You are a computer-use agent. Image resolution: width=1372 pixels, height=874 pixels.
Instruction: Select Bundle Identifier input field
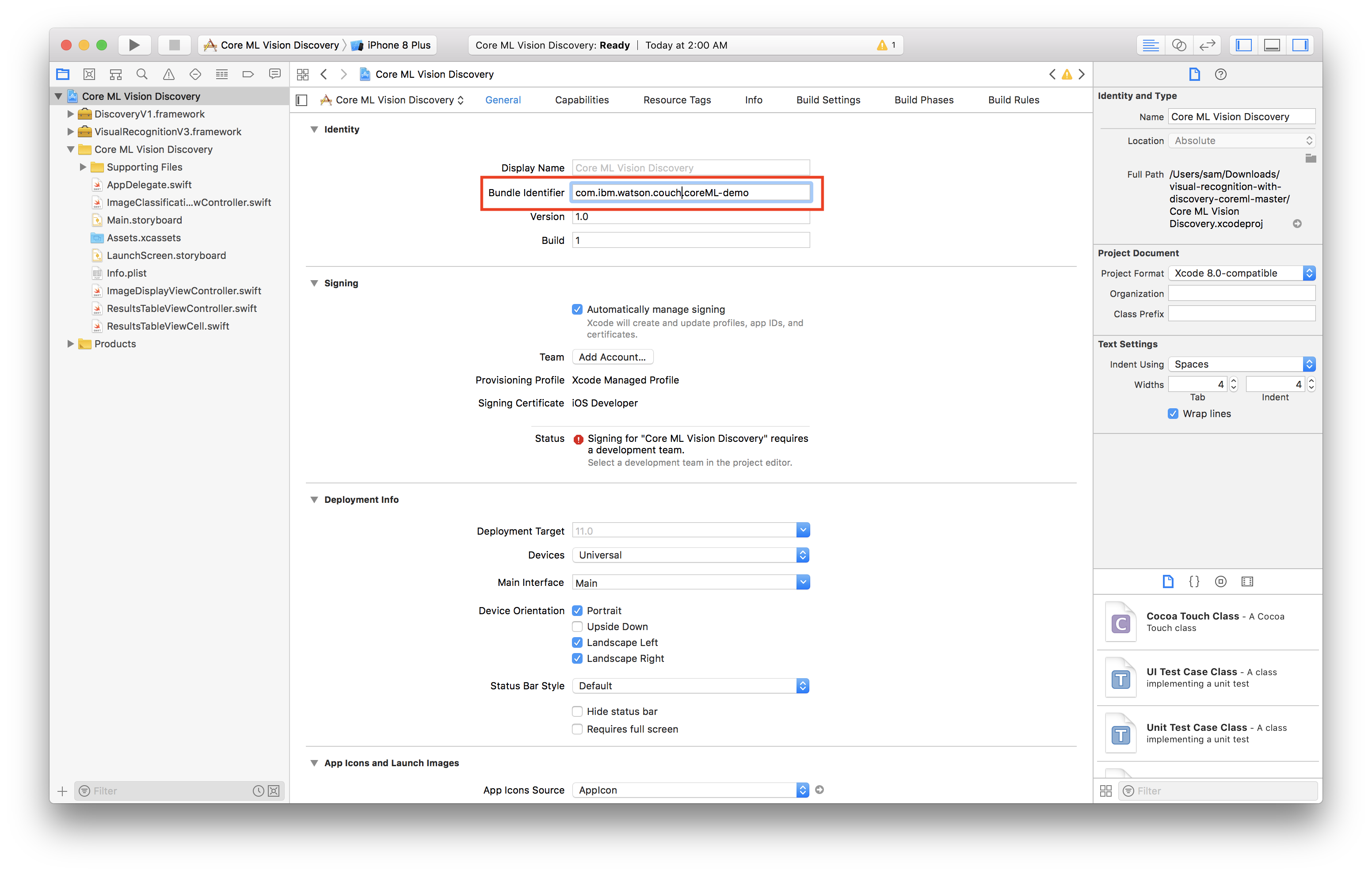pyautogui.click(x=691, y=192)
